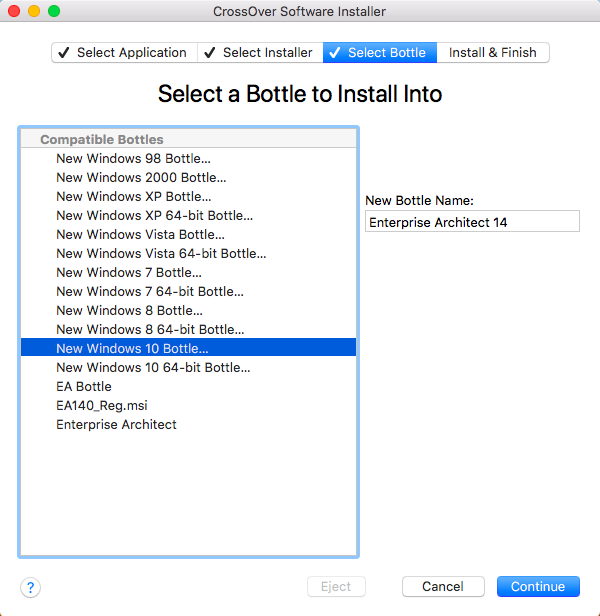Choose the EA140_Reg.msi bottle entry
The width and height of the screenshot is (600, 616).
pyautogui.click(x=102, y=406)
